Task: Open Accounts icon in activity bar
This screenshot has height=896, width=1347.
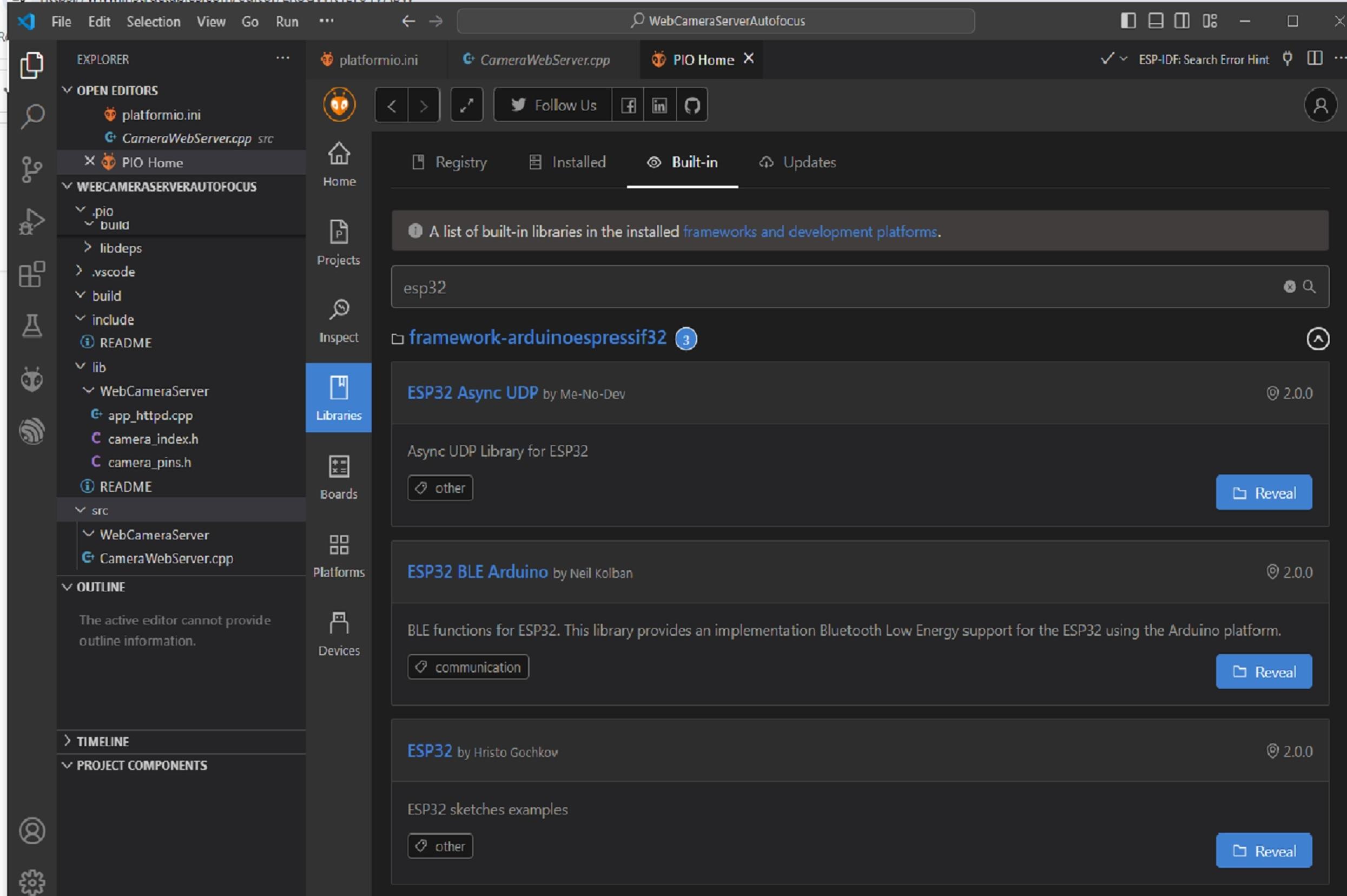Action: pyautogui.click(x=31, y=831)
